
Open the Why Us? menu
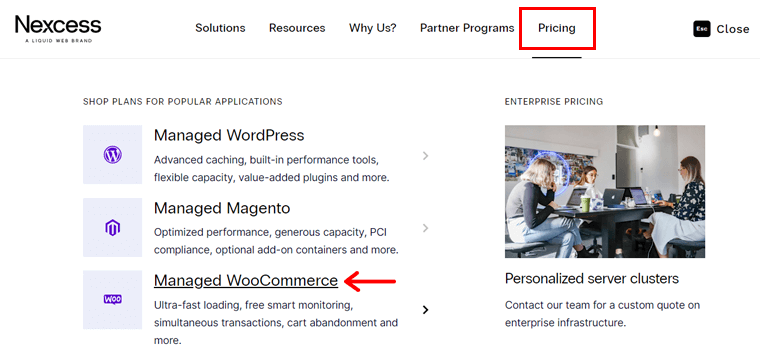pos(373,28)
